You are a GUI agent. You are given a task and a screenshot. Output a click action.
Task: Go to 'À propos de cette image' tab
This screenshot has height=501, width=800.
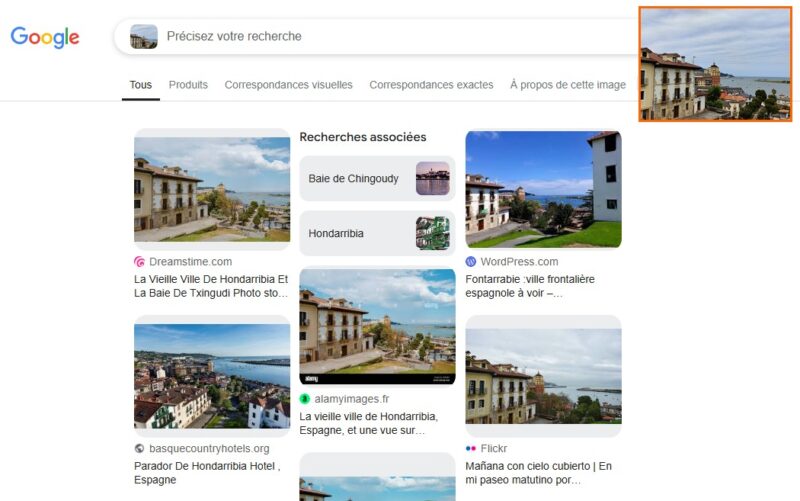click(x=568, y=85)
